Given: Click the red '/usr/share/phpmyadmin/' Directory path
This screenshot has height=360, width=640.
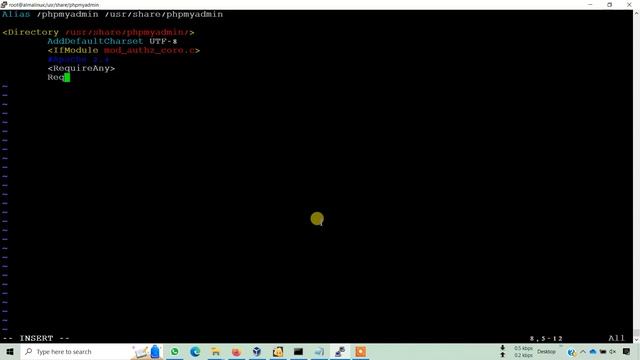Looking at the screenshot, I should (x=127, y=32).
